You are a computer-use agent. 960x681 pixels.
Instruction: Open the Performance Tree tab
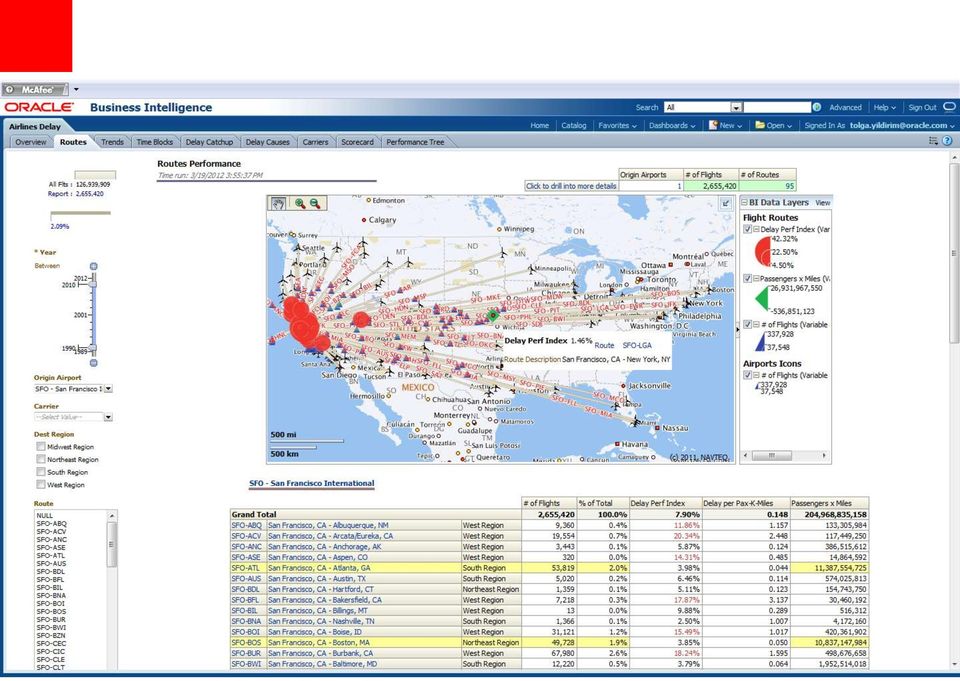(x=415, y=141)
